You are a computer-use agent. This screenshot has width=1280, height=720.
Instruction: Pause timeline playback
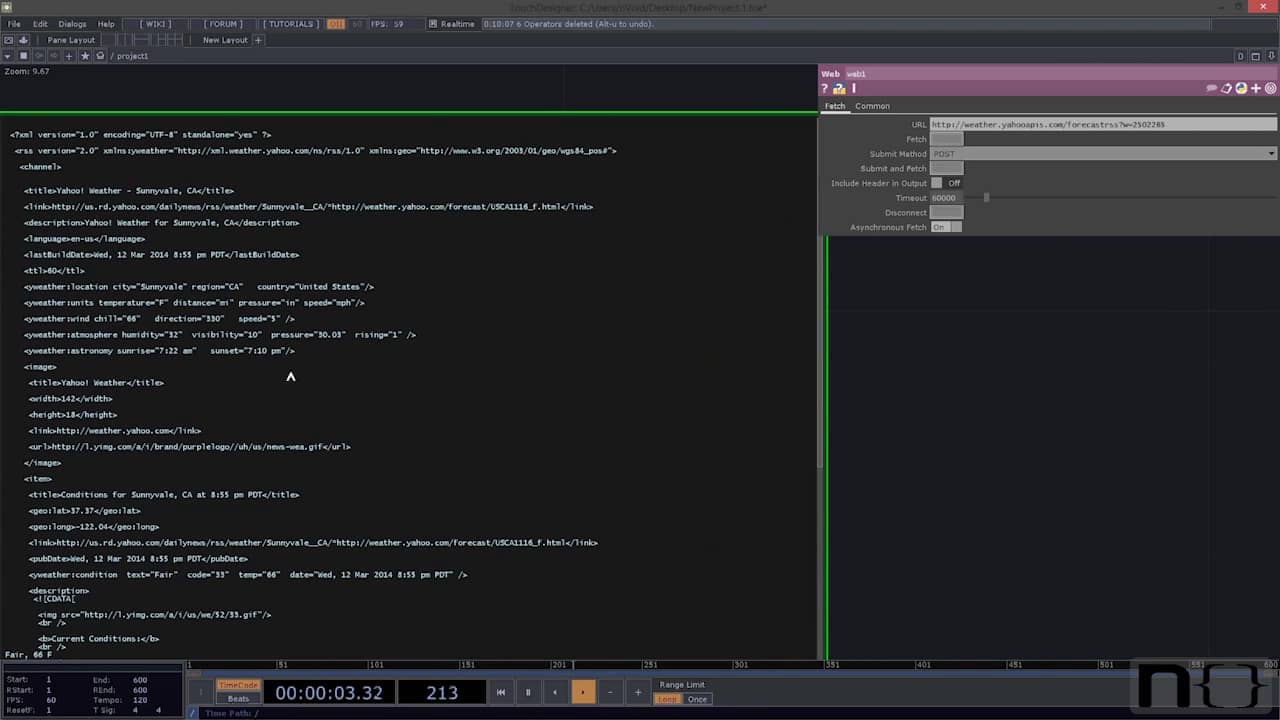point(528,692)
